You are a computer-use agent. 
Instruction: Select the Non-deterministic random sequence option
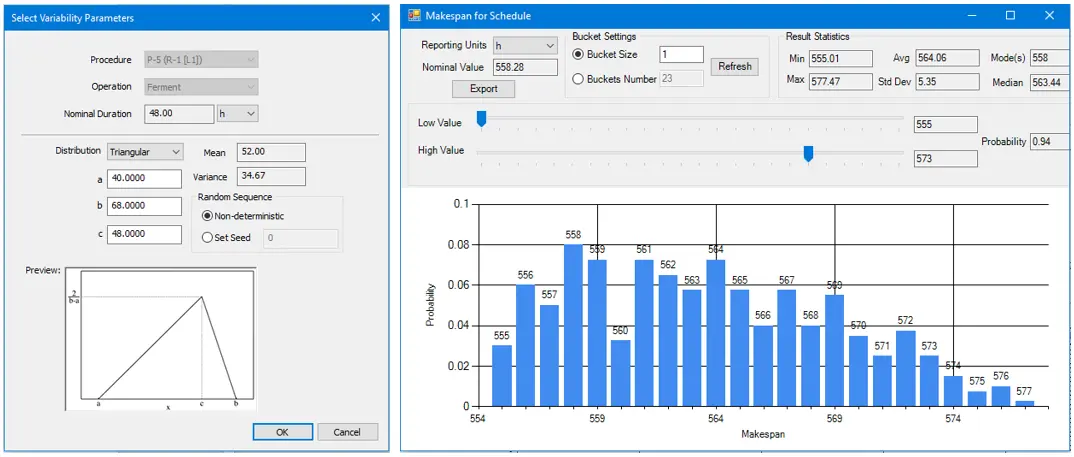pos(207,216)
